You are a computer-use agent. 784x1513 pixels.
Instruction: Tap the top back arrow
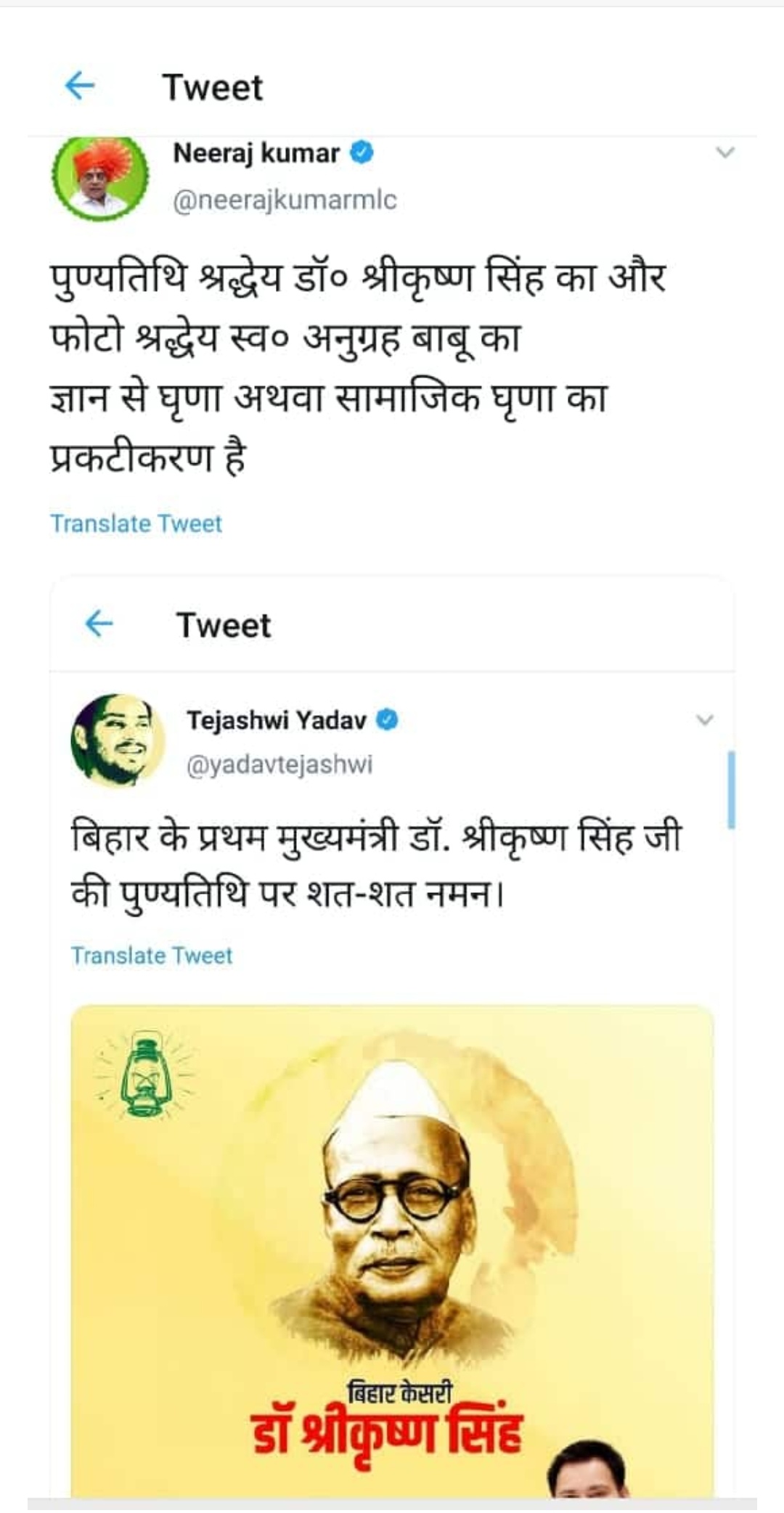point(80,86)
